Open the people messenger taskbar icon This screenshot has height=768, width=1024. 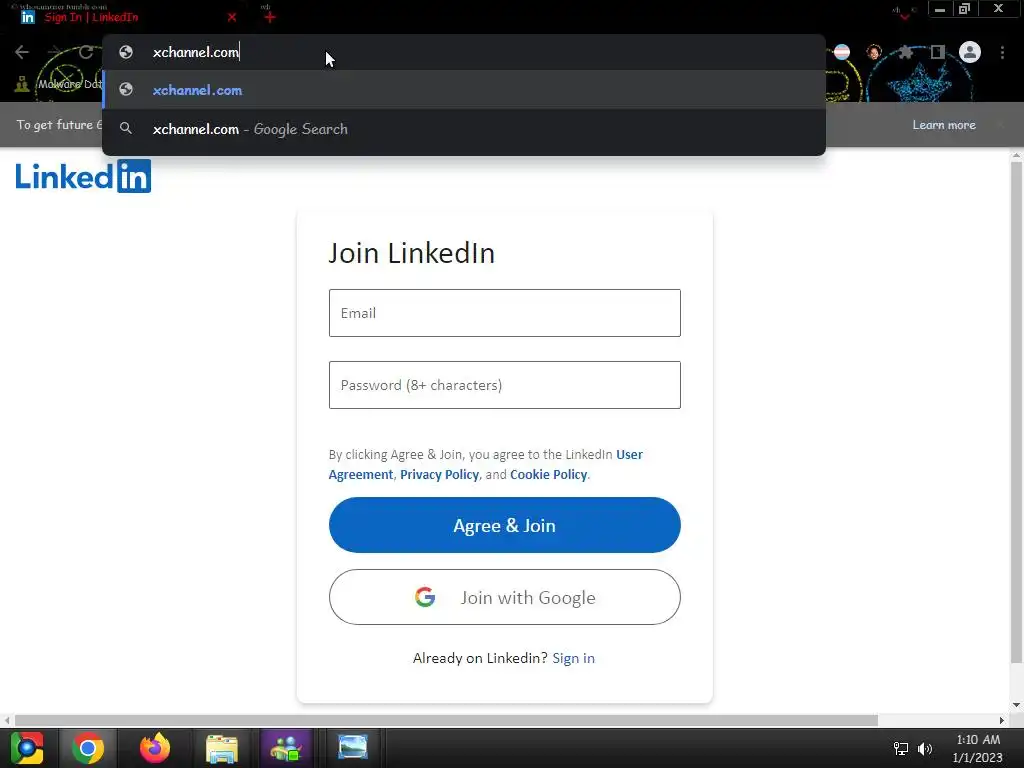[285, 748]
